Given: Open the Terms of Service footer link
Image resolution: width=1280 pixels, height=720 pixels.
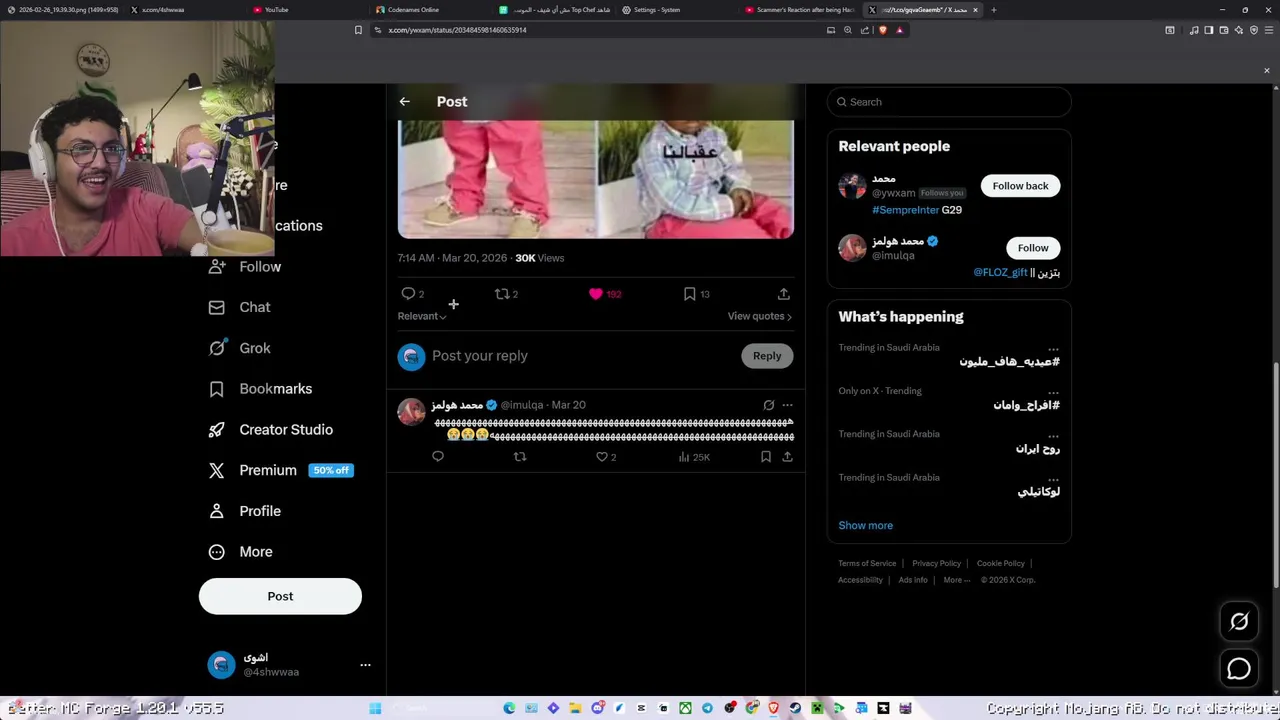Looking at the screenshot, I should pyautogui.click(x=867, y=563).
